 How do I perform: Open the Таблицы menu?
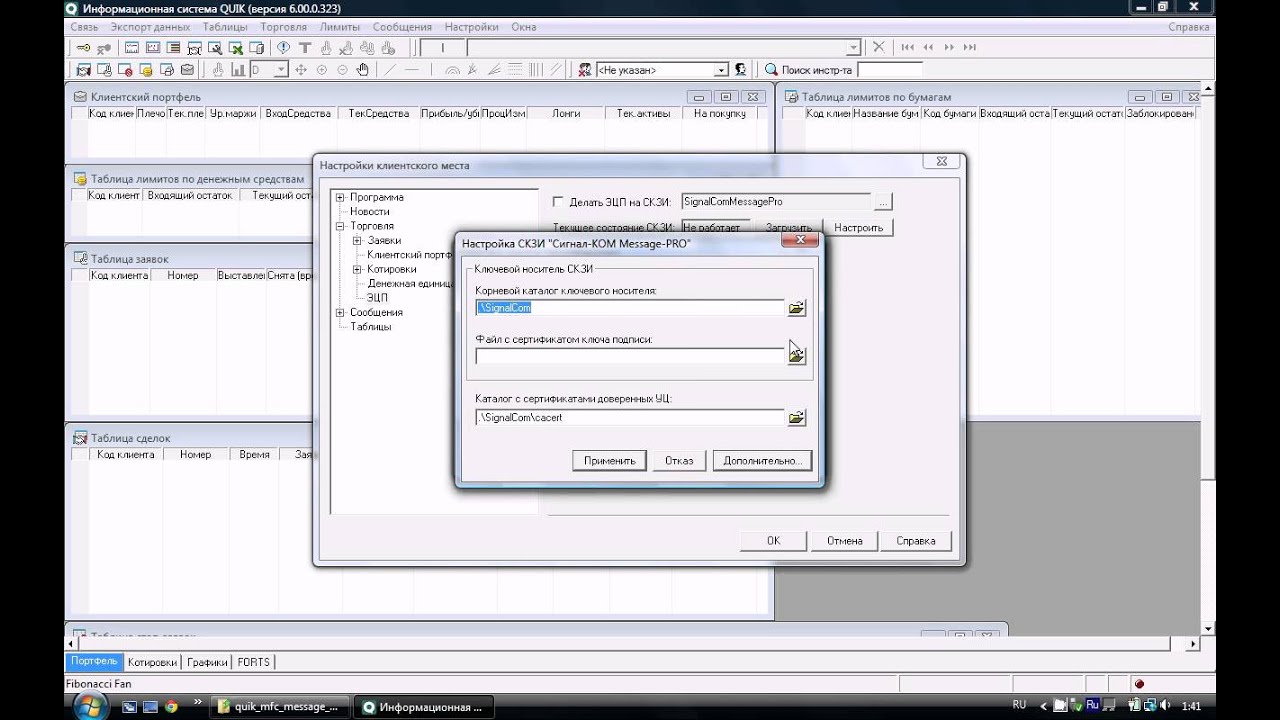[225, 27]
